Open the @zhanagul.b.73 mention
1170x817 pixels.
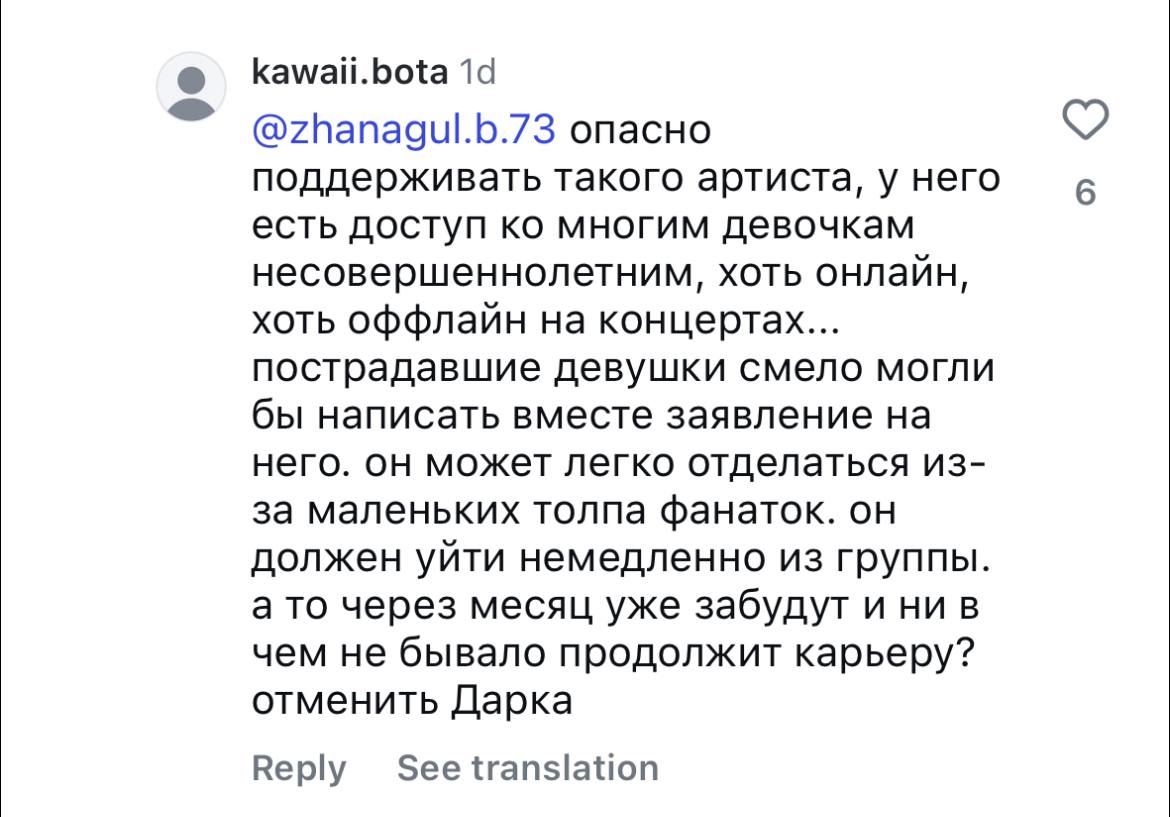pyautogui.click(x=404, y=130)
